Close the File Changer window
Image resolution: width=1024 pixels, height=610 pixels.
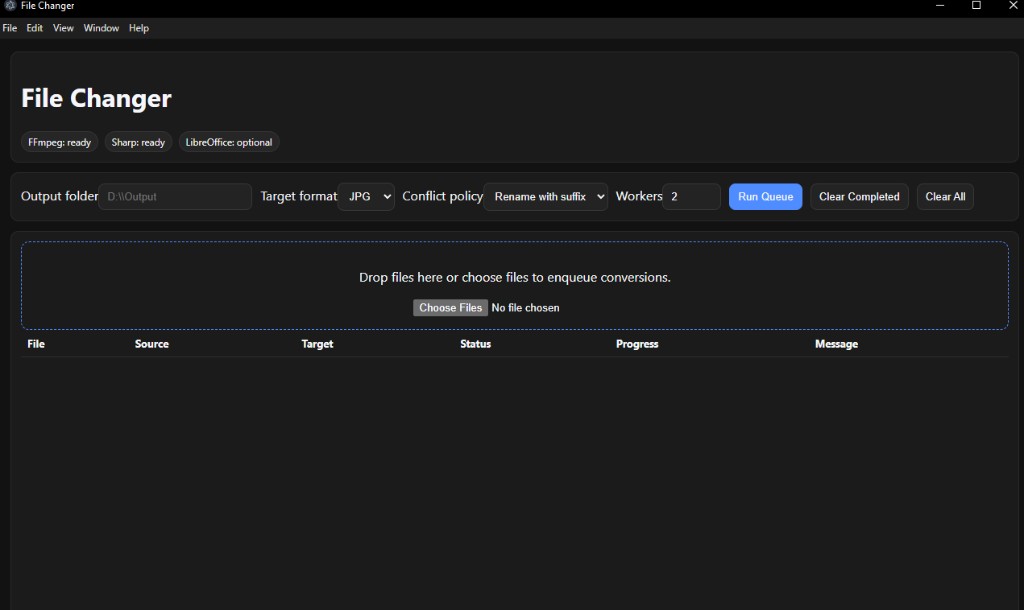pyautogui.click(x=1012, y=6)
